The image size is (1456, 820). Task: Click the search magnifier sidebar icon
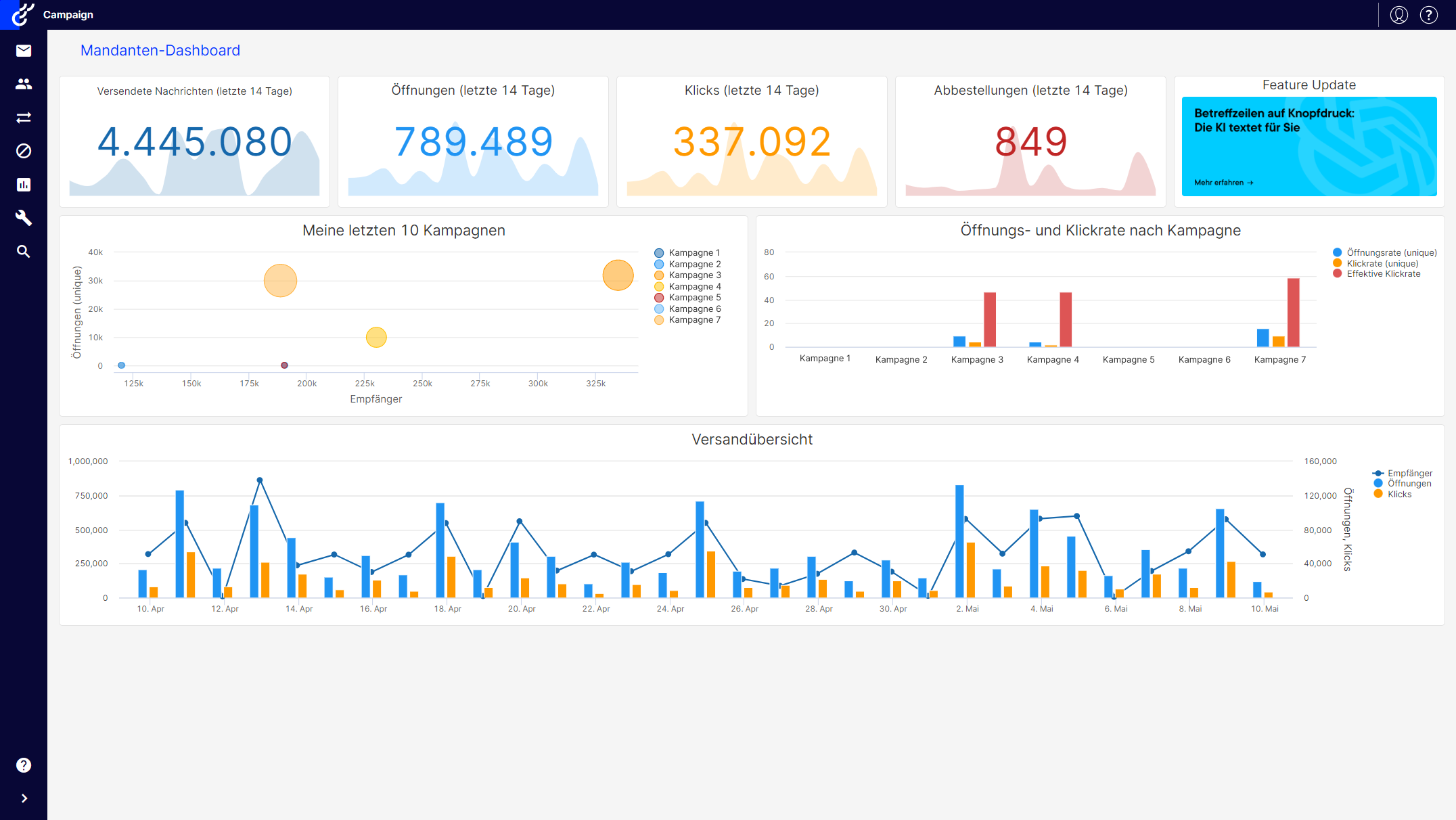[x=24, y=252]
